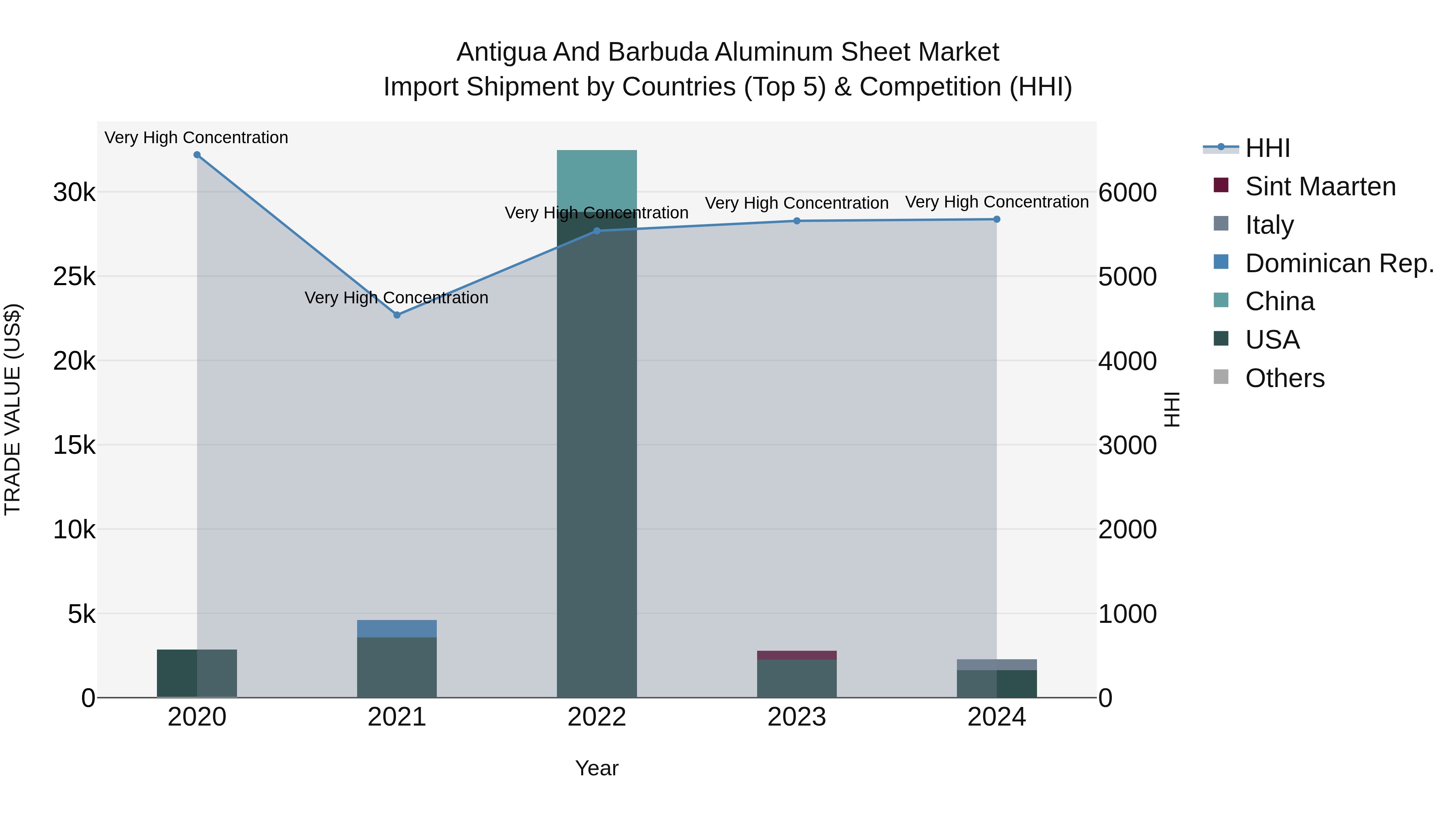Click 'Very High Concentration' label above 2021 point
Screen dimensions: 1456x819
pyautogui.click(x=396, y=298)
